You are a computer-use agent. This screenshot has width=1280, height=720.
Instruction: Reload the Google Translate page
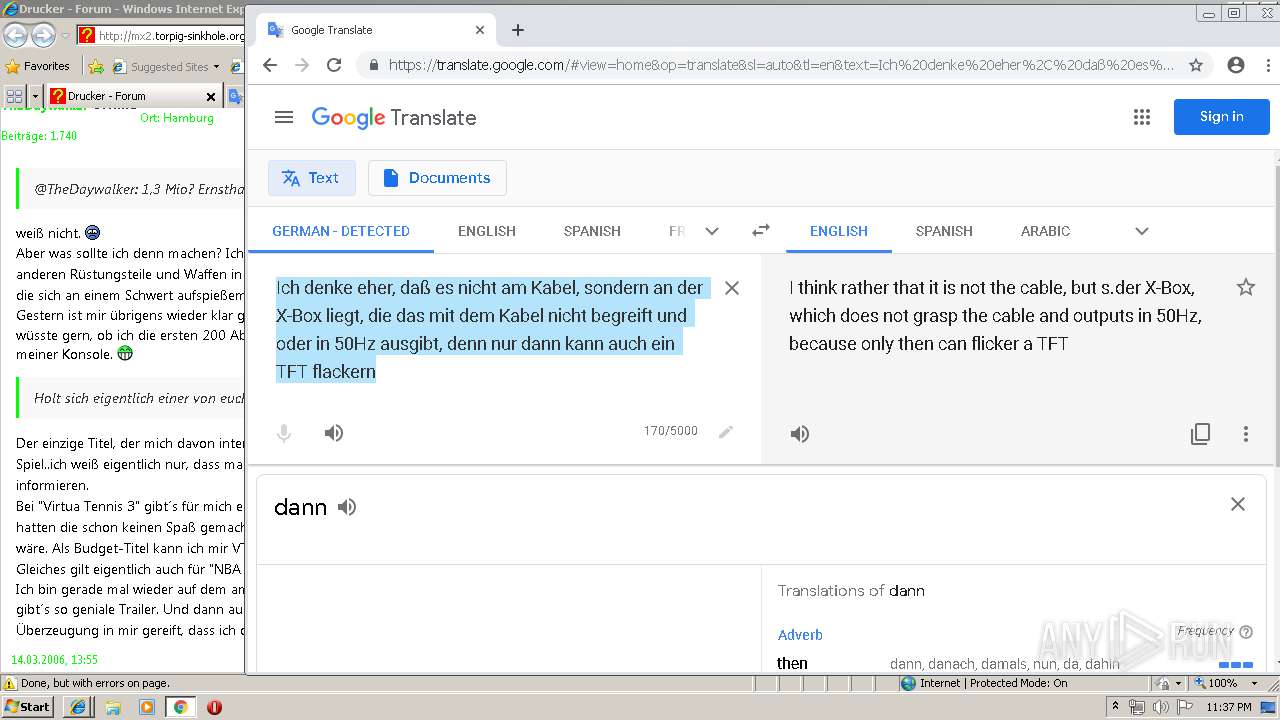334,65
